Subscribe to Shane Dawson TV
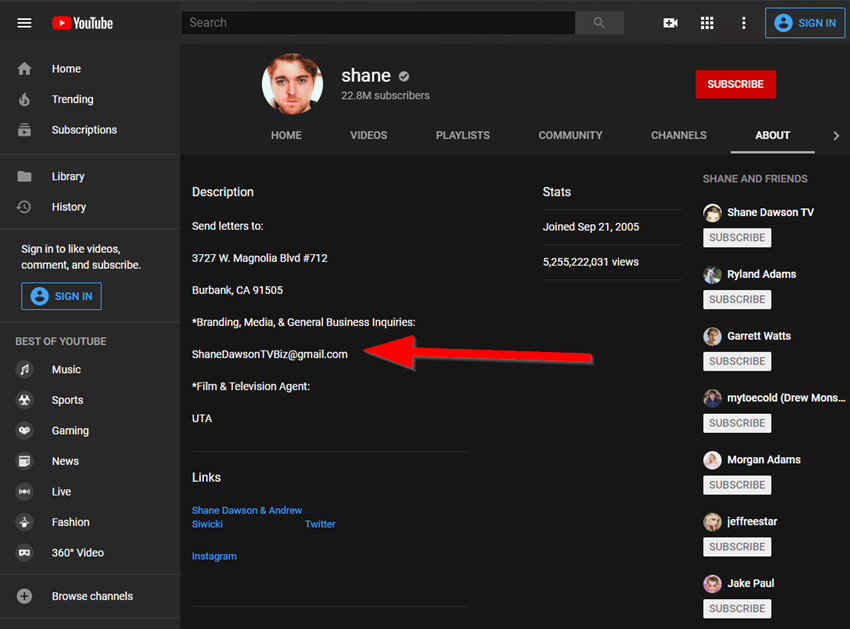The image size is (850, 629). point(737,238)
